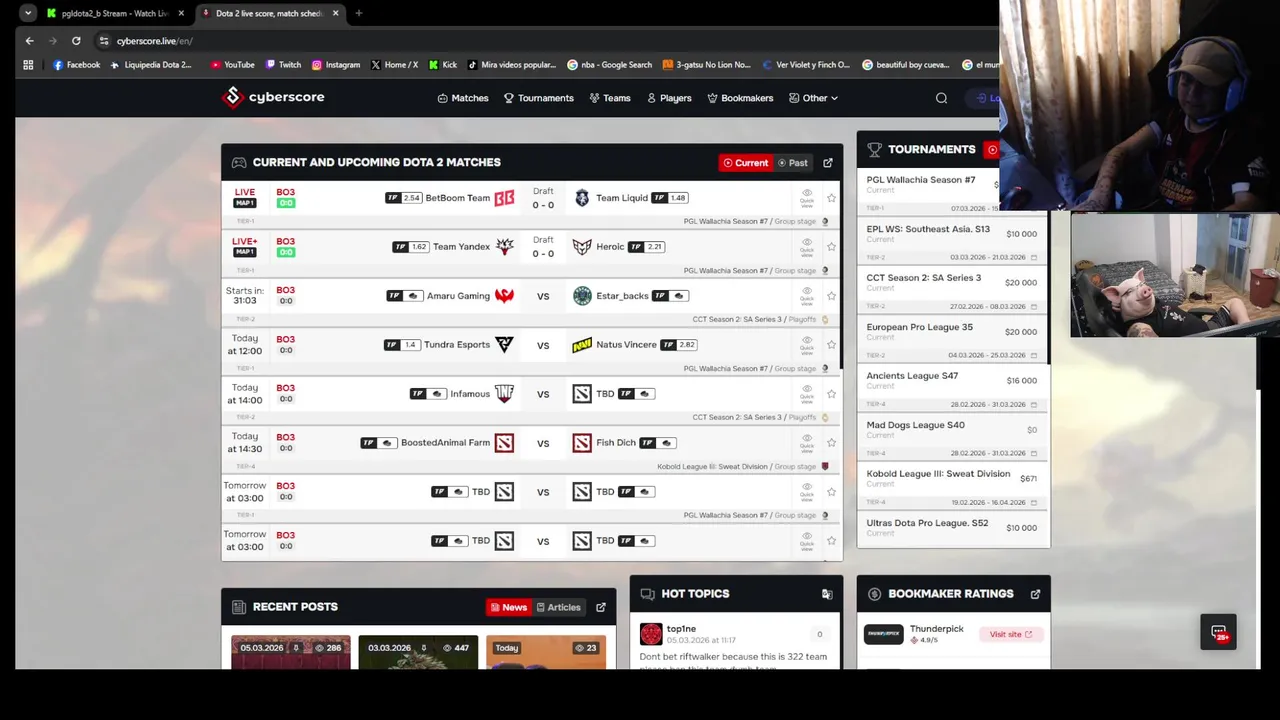Viewport: 1280px width, 720px height.
Task: Open quick view for Amaru vs Estar_backs
Action: pos(807,296)
